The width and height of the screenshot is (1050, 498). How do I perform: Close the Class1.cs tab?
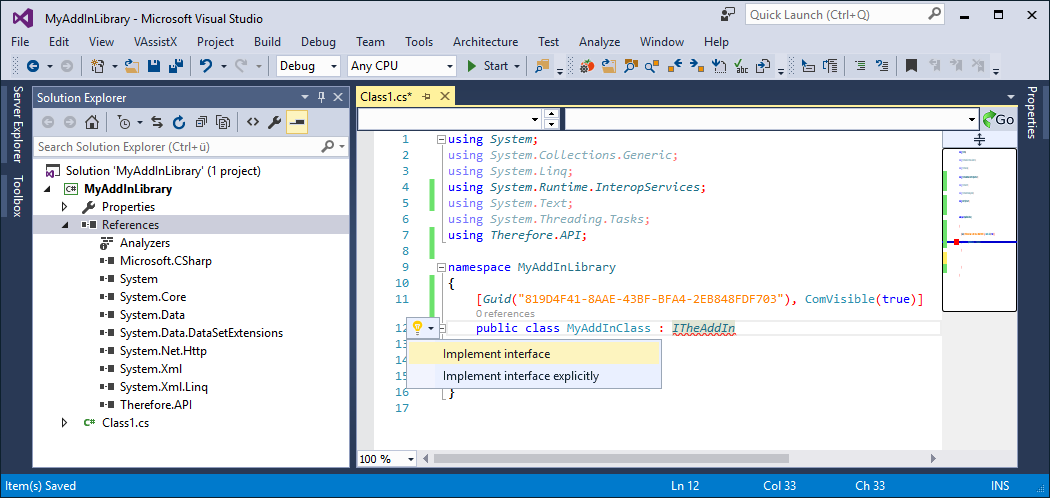[x=444, y=97]
